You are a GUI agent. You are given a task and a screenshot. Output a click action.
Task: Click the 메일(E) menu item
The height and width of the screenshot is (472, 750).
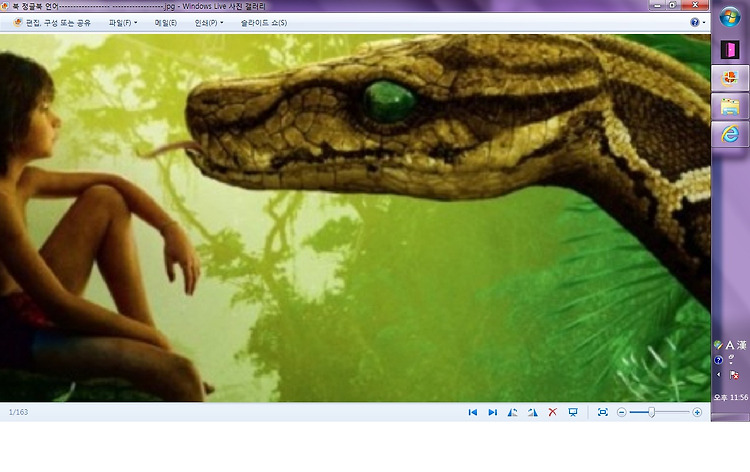tap(165, 22)
